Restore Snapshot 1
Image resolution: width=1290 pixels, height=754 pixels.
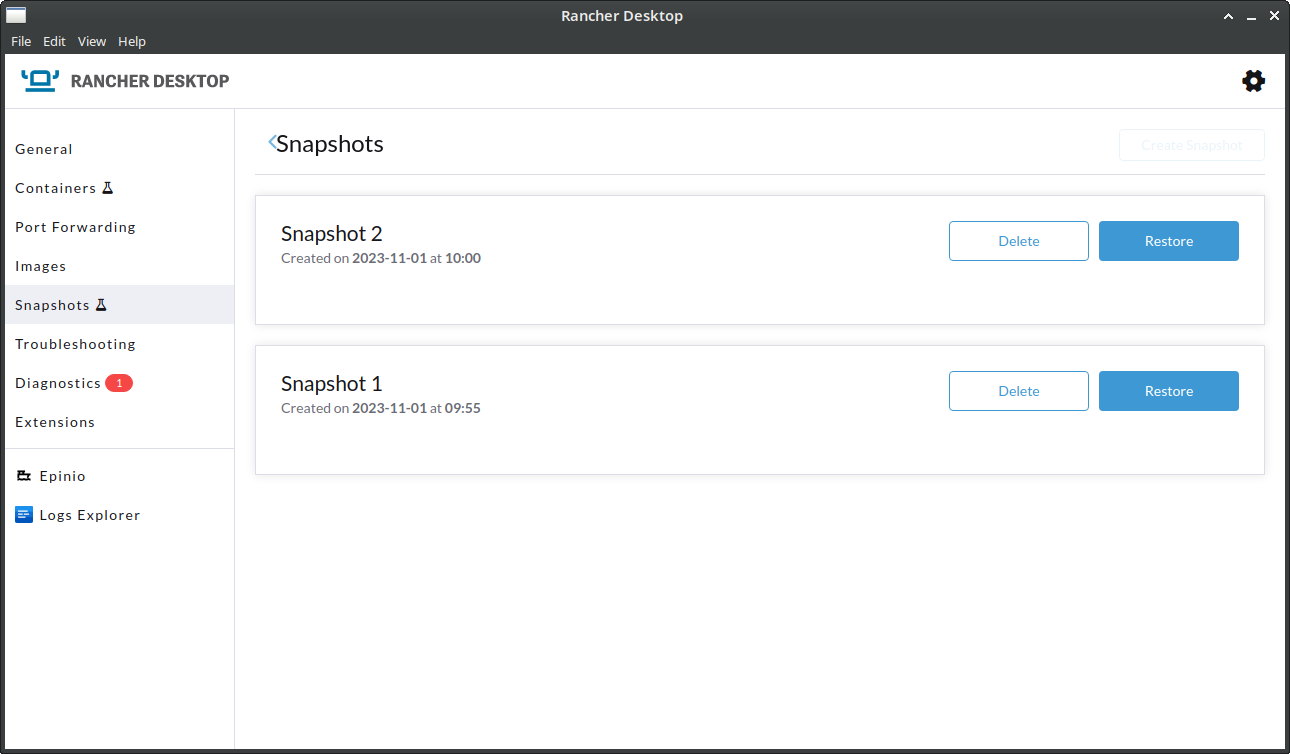point(1169,391)
